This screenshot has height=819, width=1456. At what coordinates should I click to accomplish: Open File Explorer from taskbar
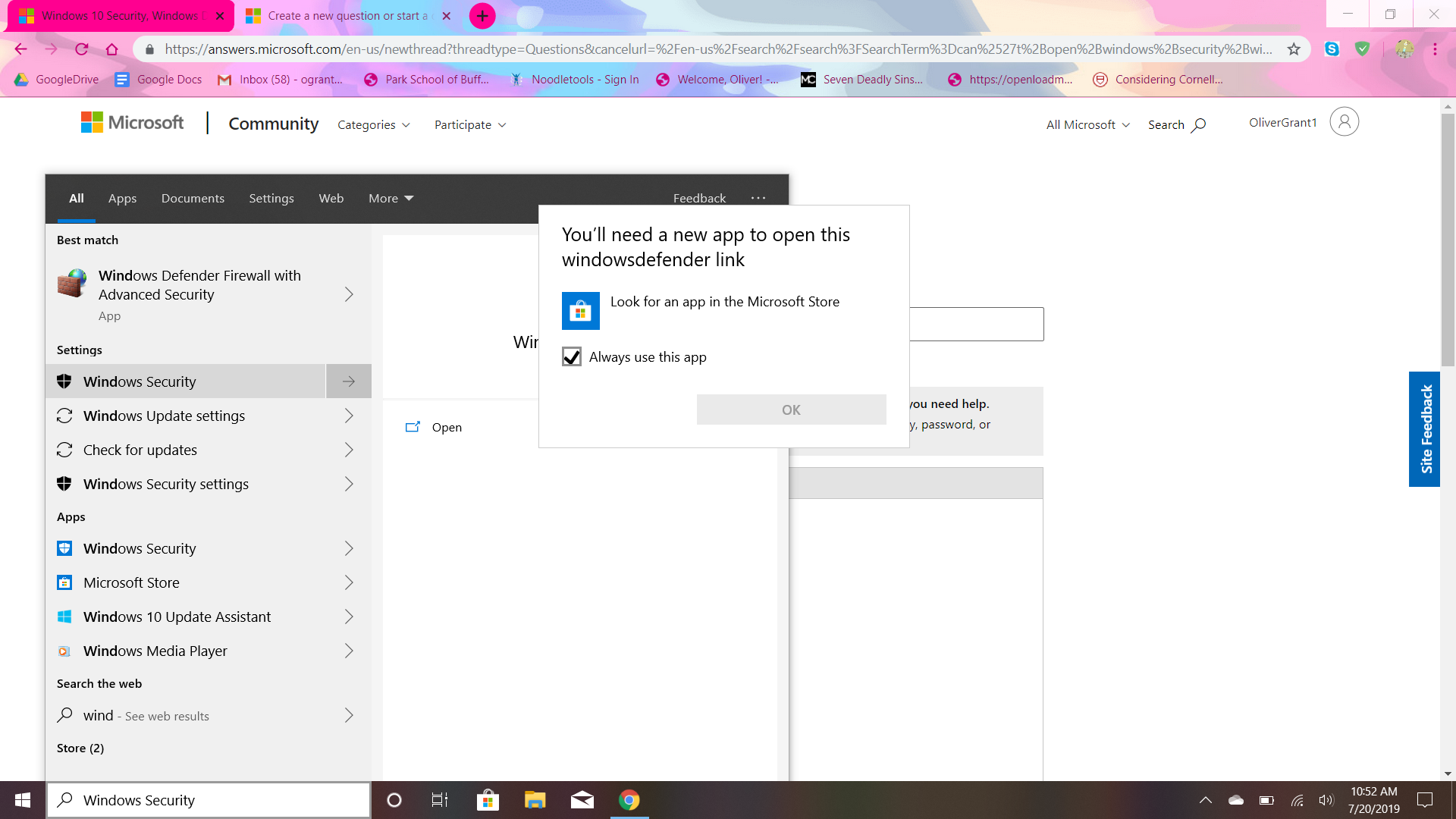(535, 800)
